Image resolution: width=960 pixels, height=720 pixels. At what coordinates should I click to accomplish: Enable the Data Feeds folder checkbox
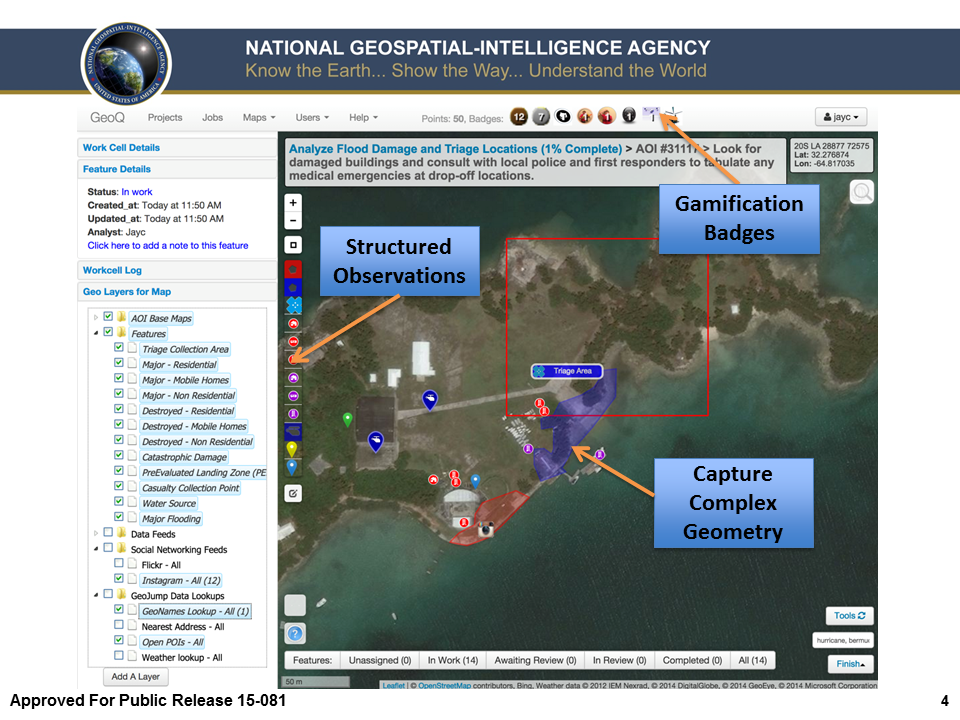108,532
